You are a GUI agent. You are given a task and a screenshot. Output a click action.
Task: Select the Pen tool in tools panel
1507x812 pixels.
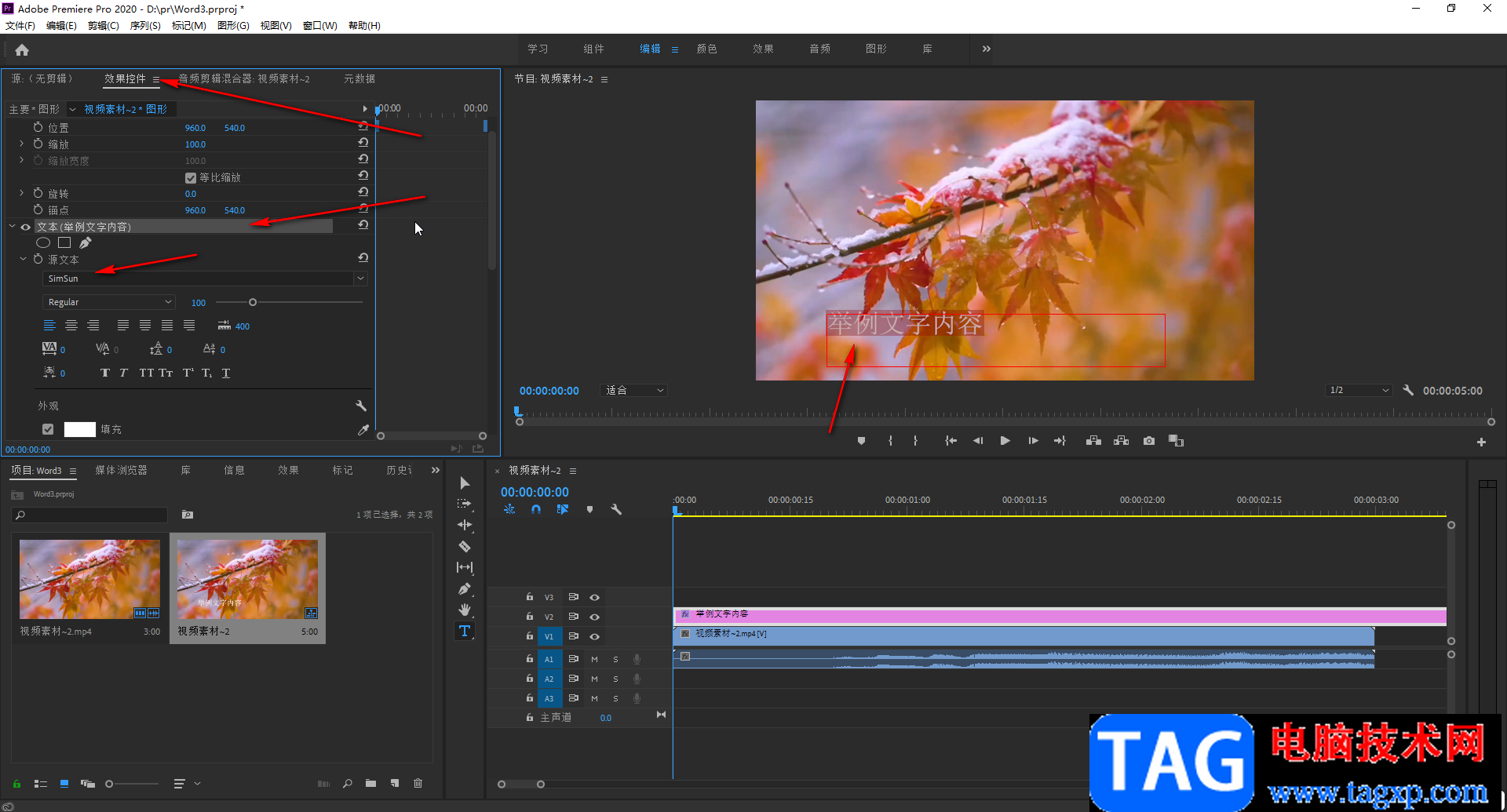coord(465,588)
